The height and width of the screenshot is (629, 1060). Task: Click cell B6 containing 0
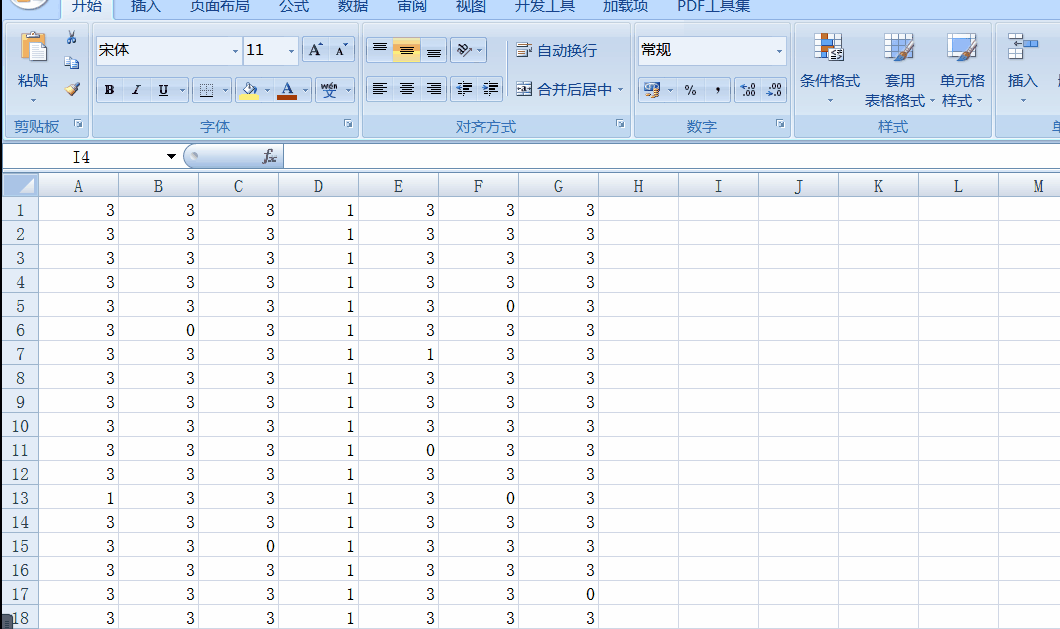pyautogui.click(x=158, y=330)
